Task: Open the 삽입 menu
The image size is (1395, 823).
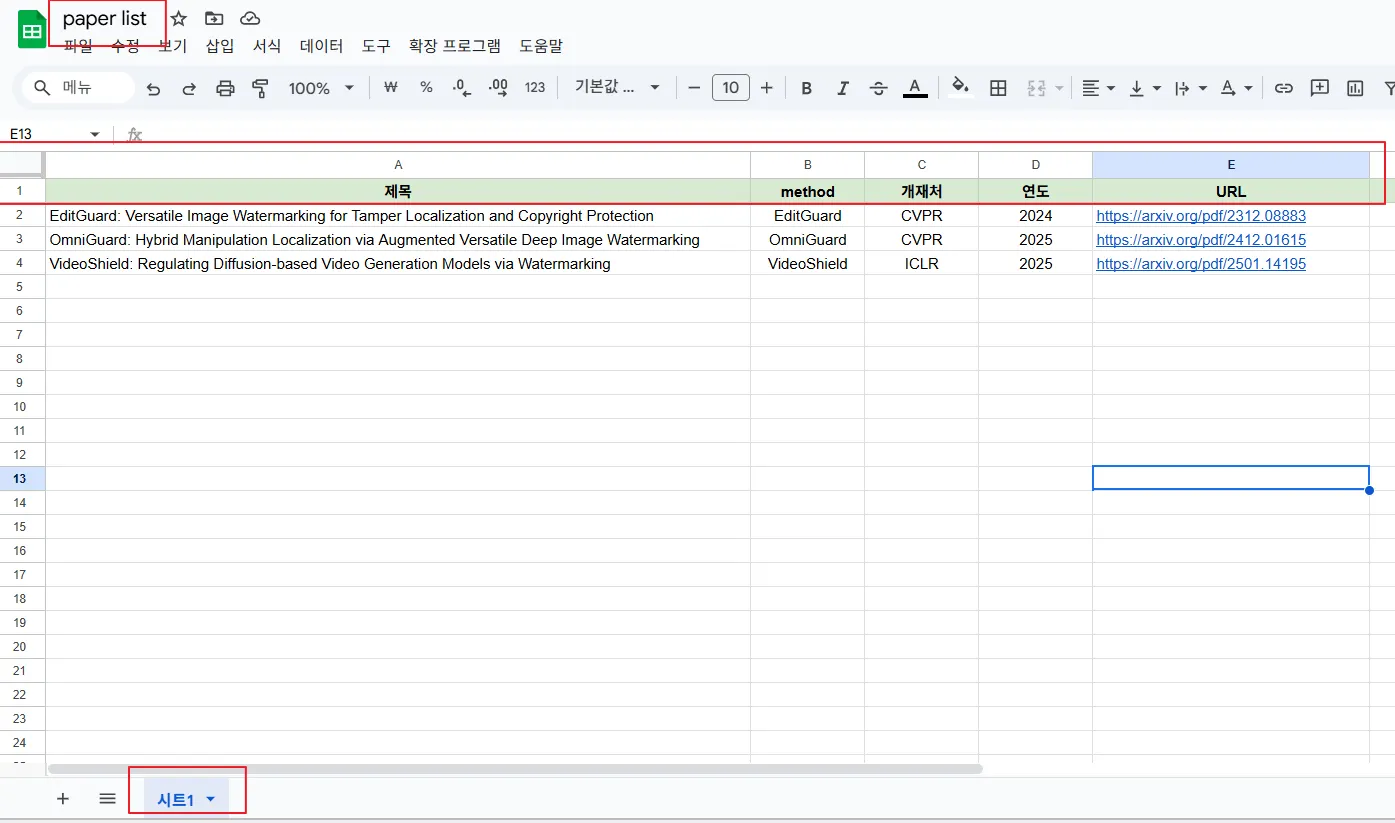Action: coord(220,46)
